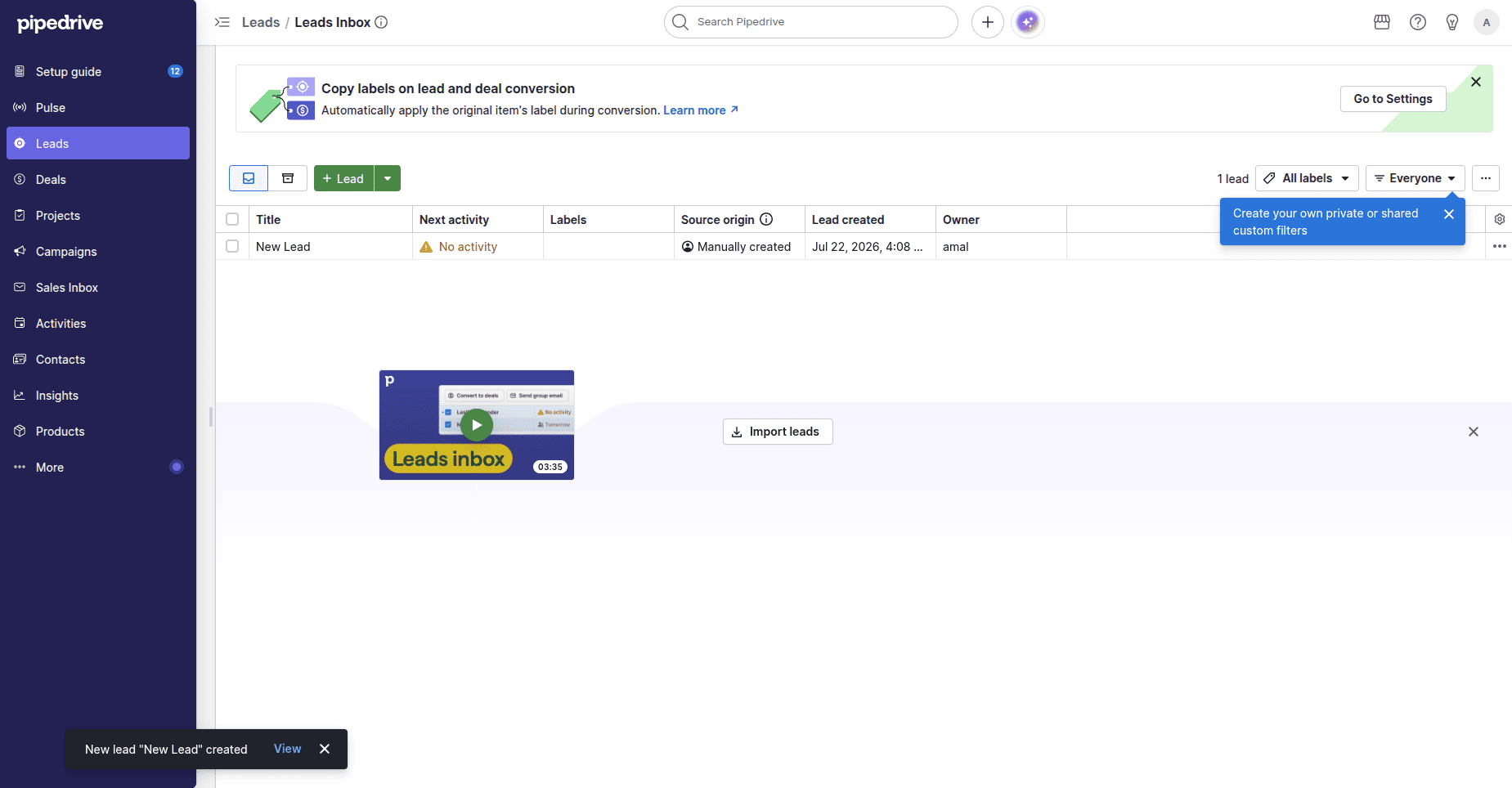The width and height of the screenshot is (1512, 788).
Task: View Insights reports
Action: coord(98,395)
